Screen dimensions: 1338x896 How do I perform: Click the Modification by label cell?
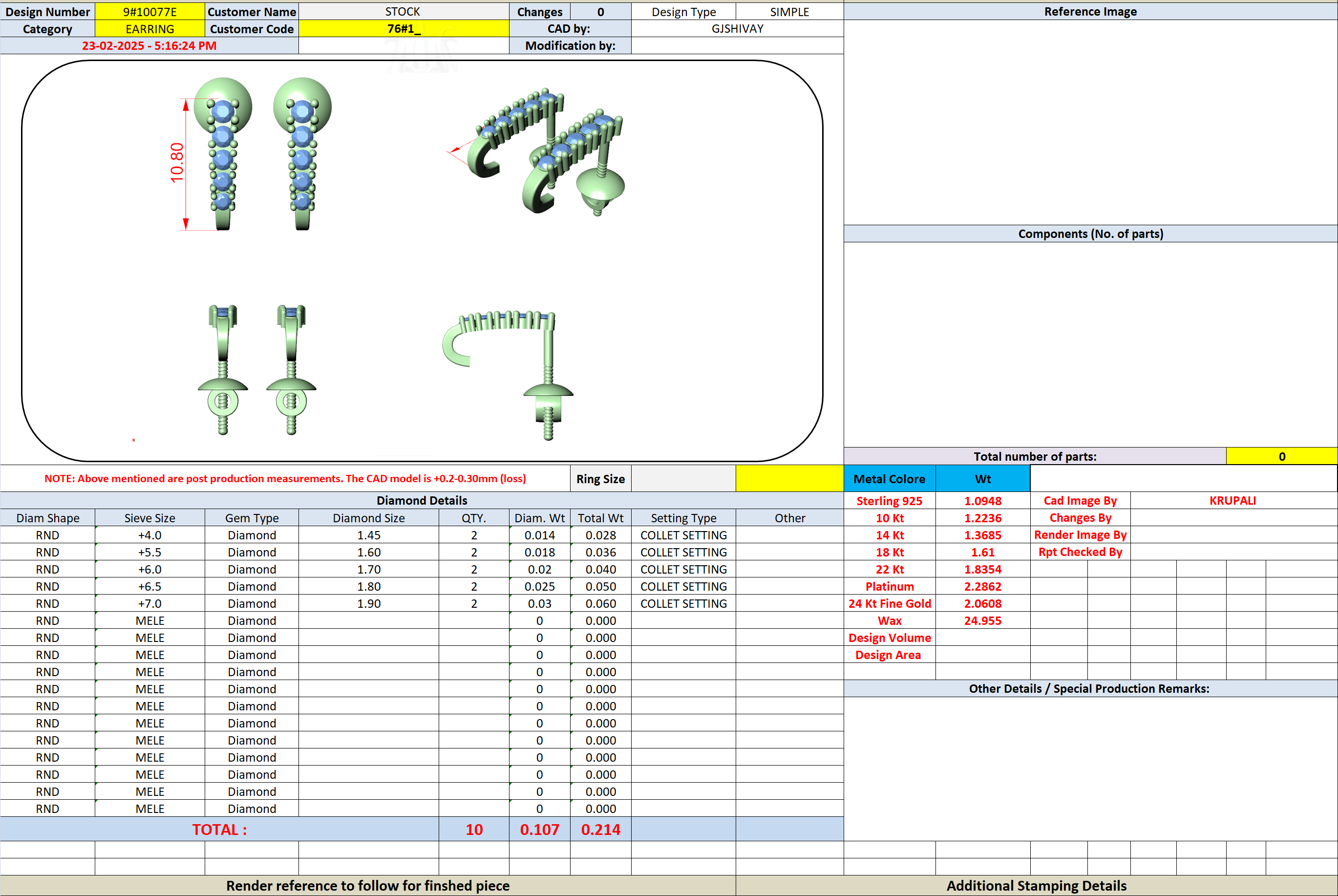(x=570, y=46)
